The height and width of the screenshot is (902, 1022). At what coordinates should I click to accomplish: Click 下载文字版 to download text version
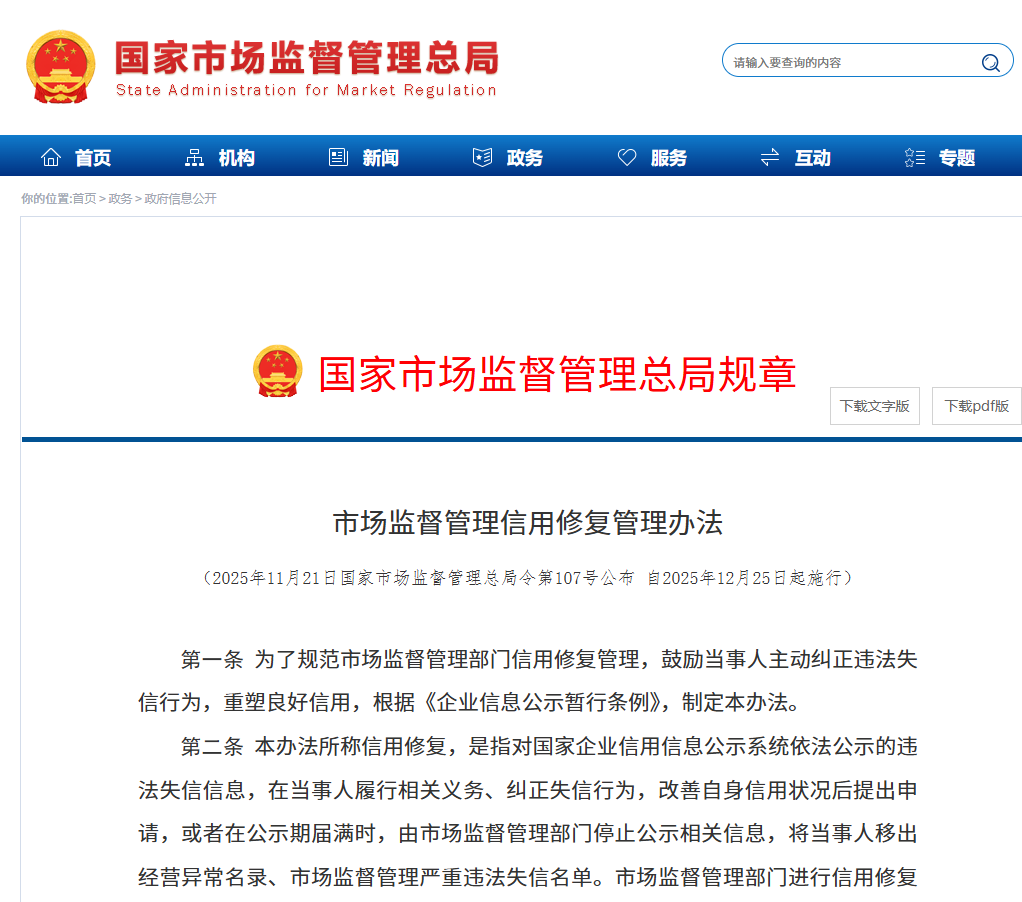click(874, 405)
